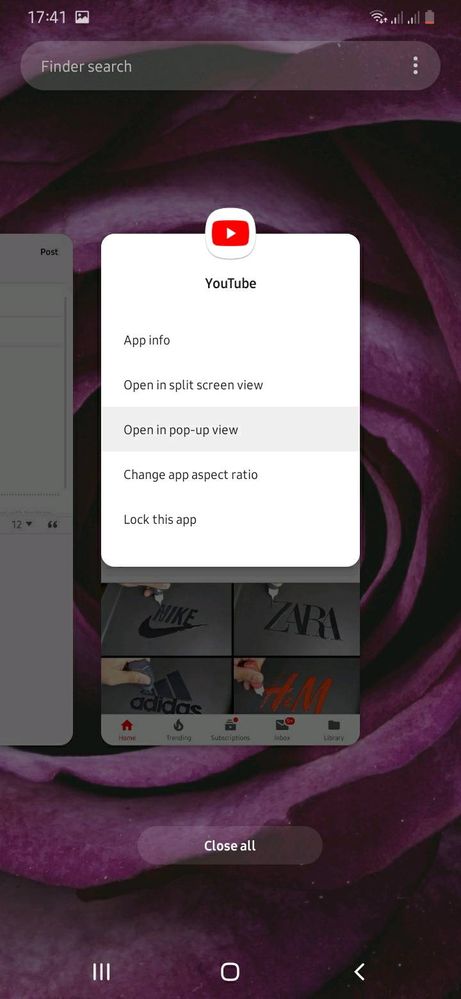
Task: Open the Trending tab in YouTube preview
Action: tap(179, 730)
